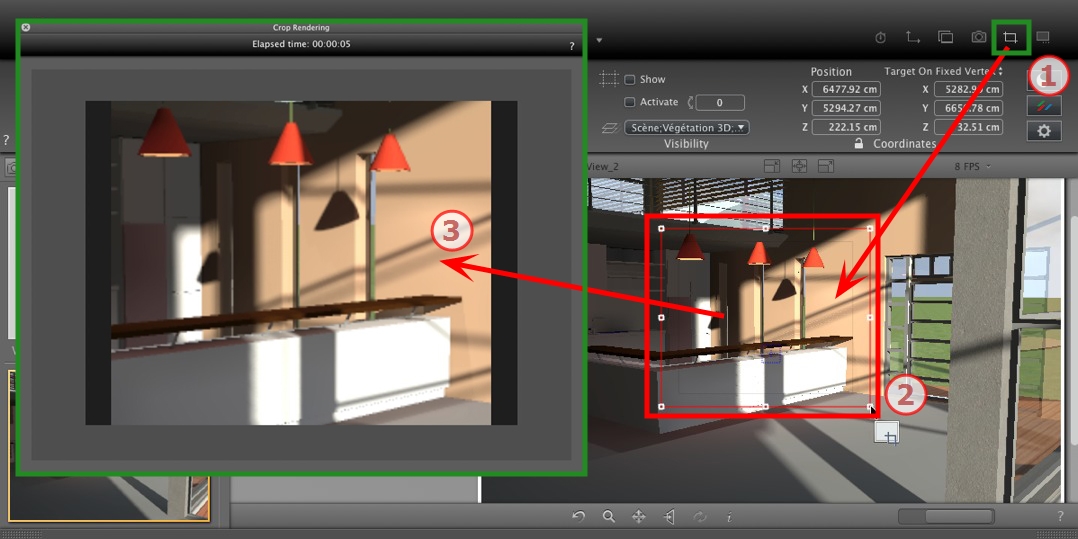This screenshot has height=539, width=1078.
Task: Click the help question mark in Crop Rendering window
Action: click(572, 46)
